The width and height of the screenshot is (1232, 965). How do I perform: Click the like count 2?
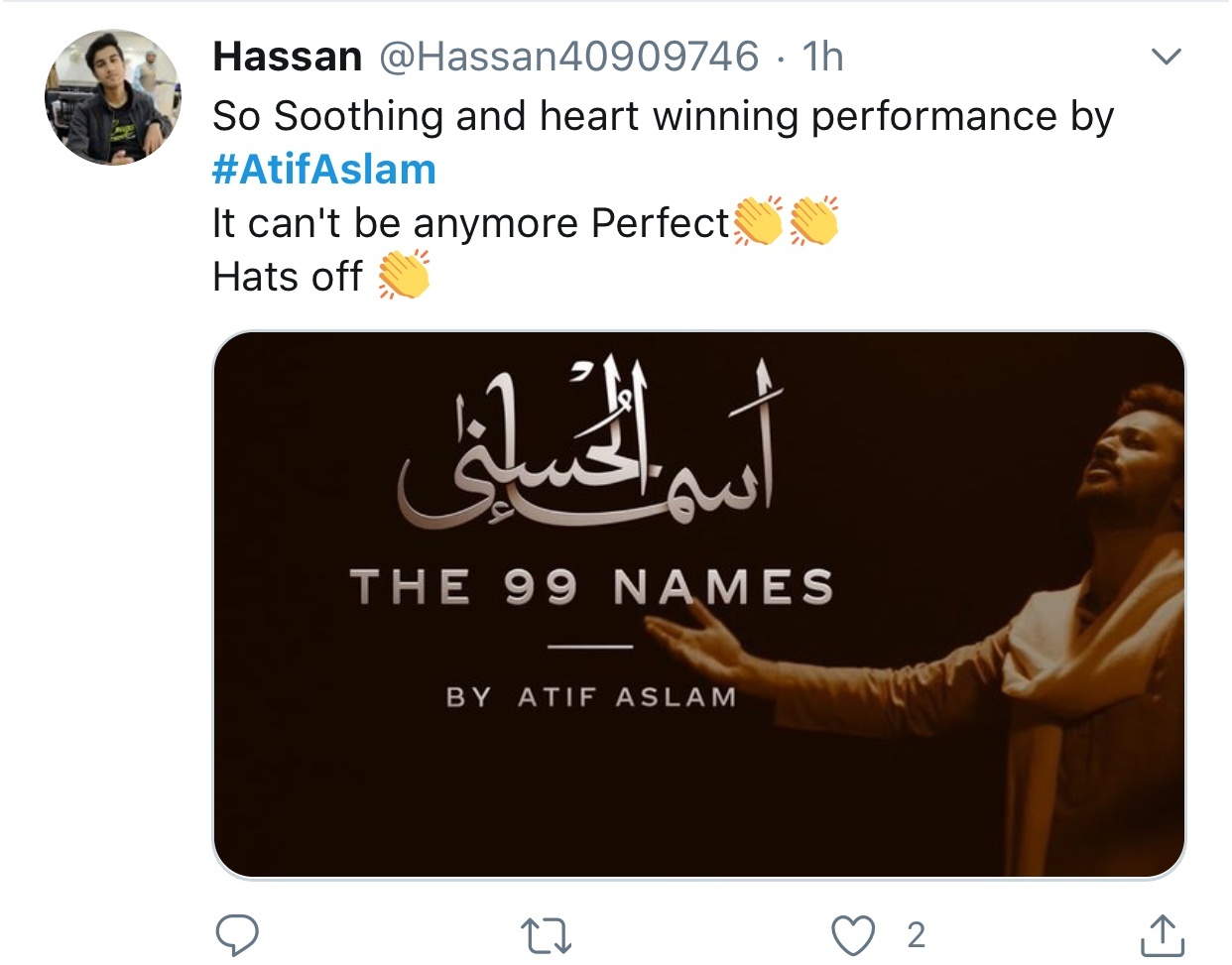[x=916, y=935]
